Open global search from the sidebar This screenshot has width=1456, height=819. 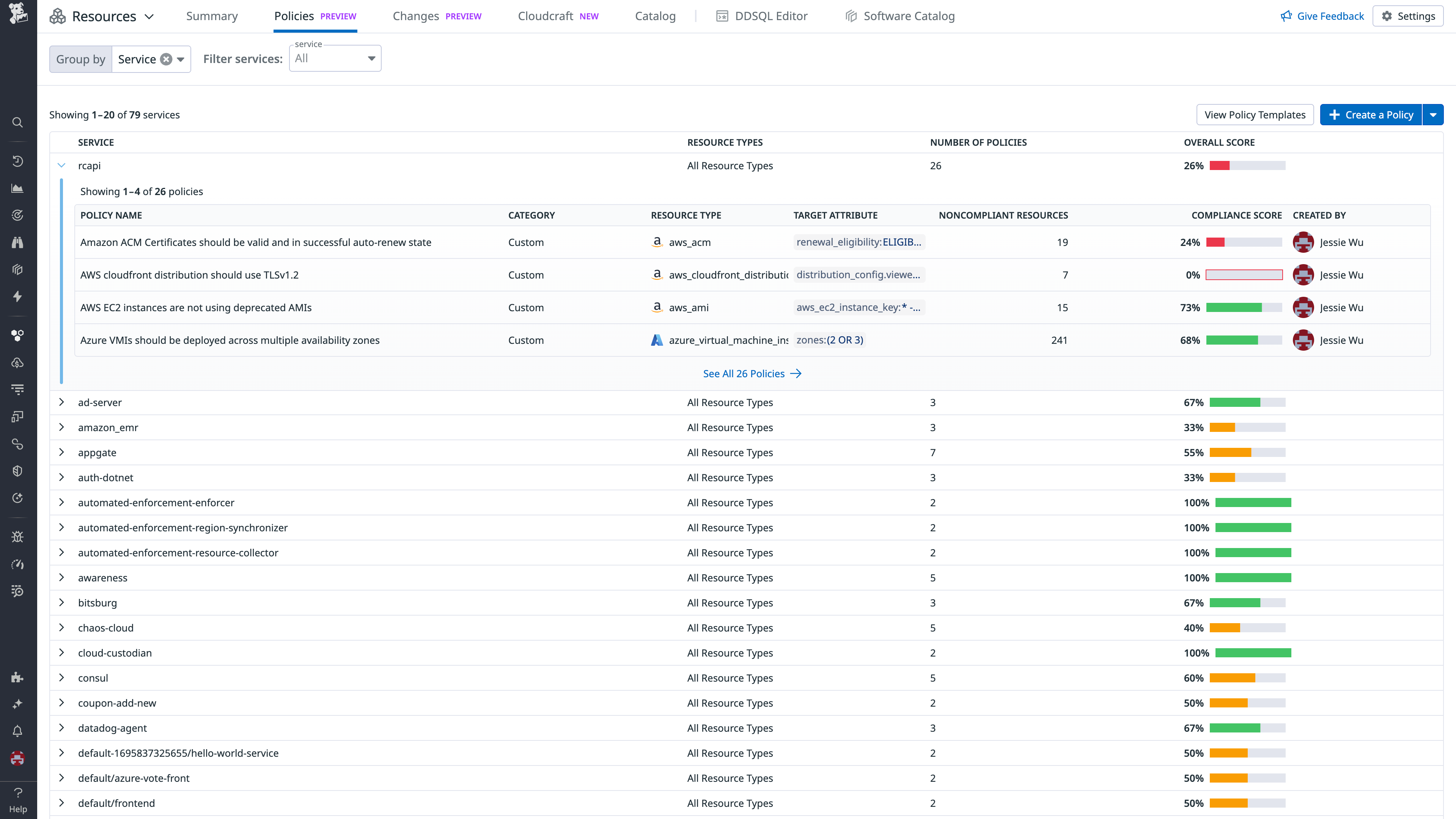[x=17, y=122]
